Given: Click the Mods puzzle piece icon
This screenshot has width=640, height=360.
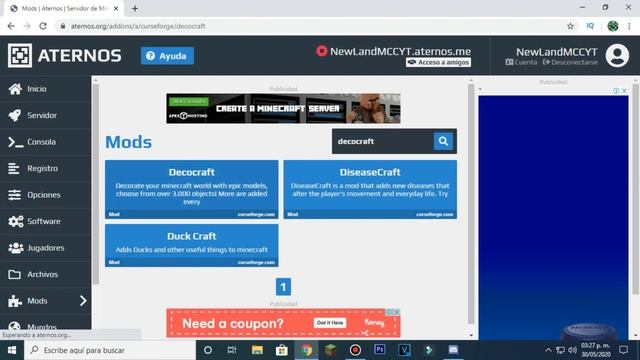Looking at the screenshot, I should tap(15, 301).
